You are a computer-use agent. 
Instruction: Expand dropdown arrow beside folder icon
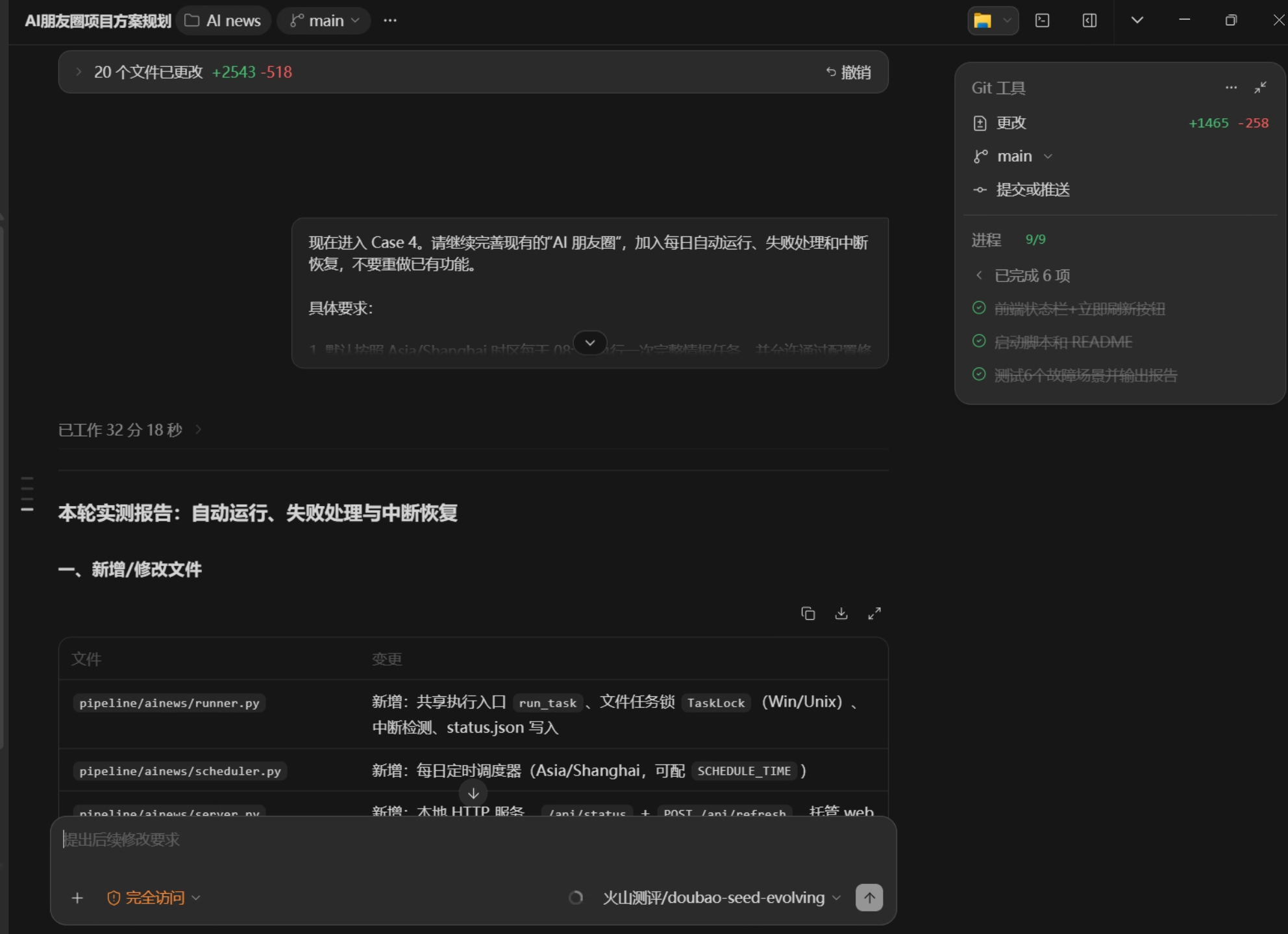click(1007, 21)
